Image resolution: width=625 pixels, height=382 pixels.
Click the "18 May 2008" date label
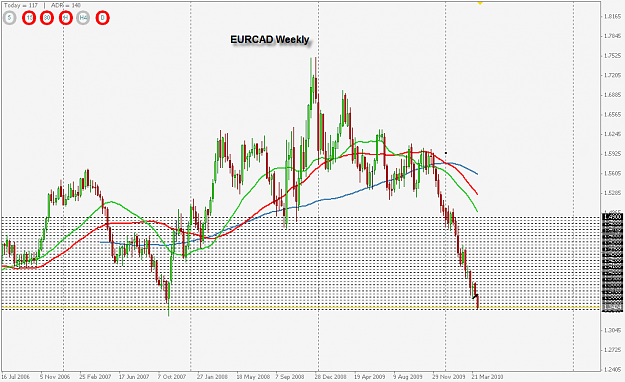pyautogui.click(x=253, y=376)
